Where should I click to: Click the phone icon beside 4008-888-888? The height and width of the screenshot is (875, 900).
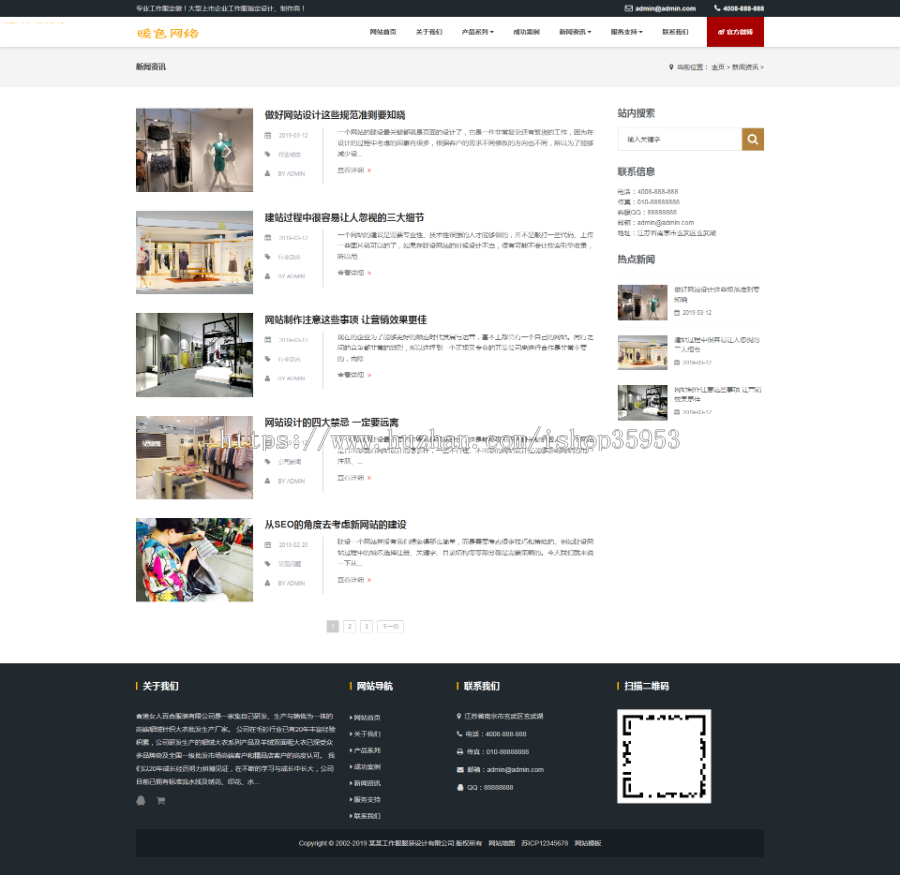click(x=717, y=8)
